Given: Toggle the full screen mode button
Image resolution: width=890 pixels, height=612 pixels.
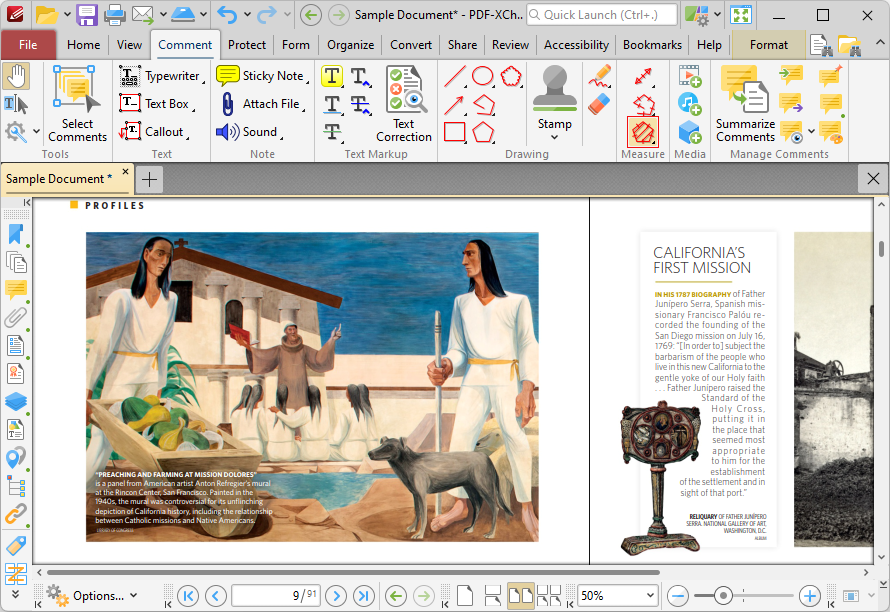Looking at the screenshot, I should point(741,15).
